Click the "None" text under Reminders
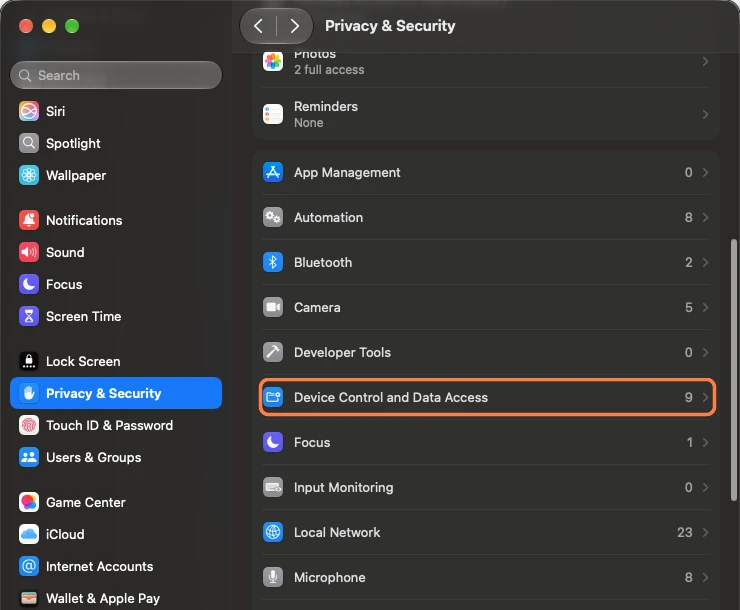The width and height of the screenshot is (740, 610). click(309, 123)
